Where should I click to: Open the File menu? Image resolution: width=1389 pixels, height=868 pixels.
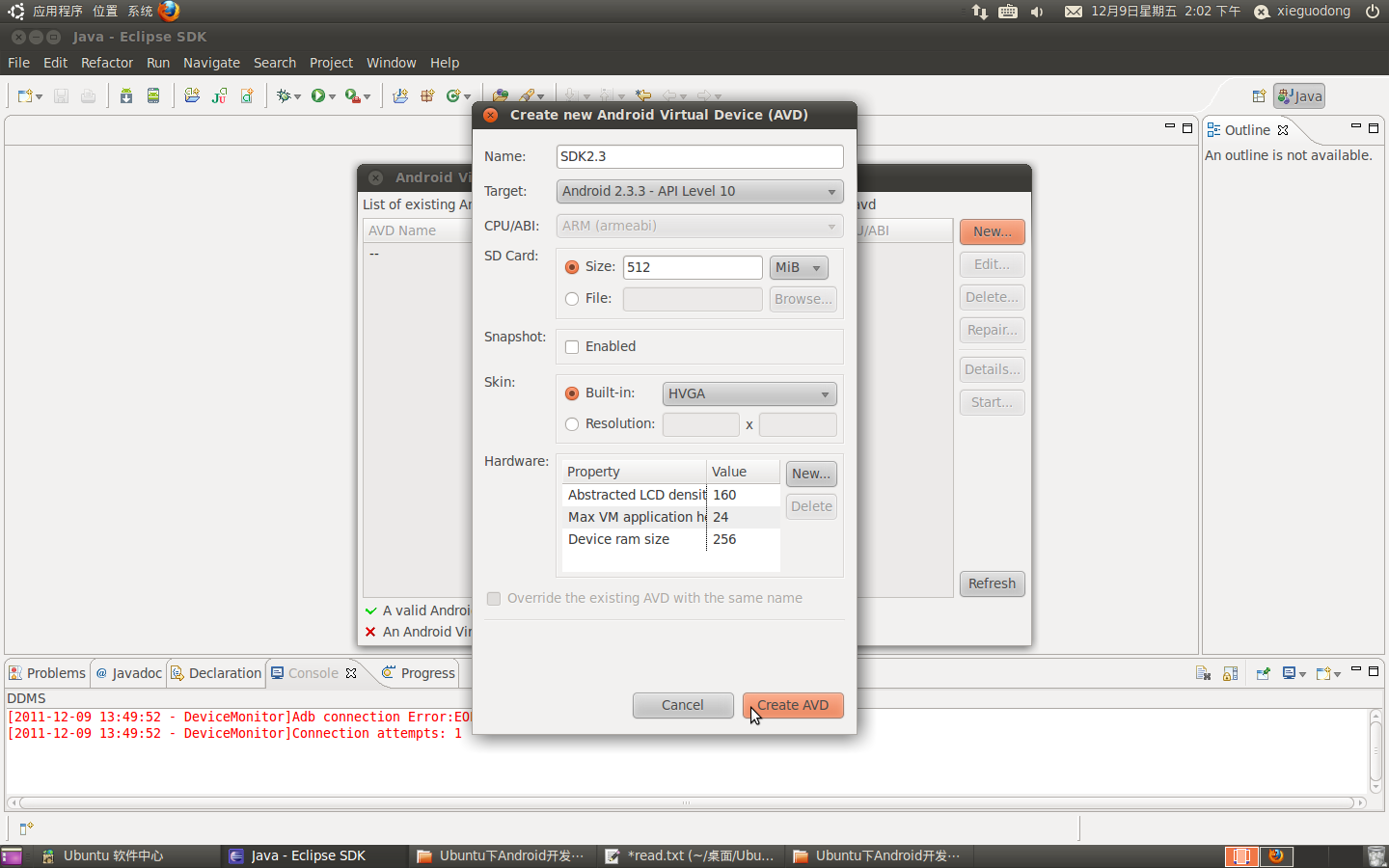(18, 63)
